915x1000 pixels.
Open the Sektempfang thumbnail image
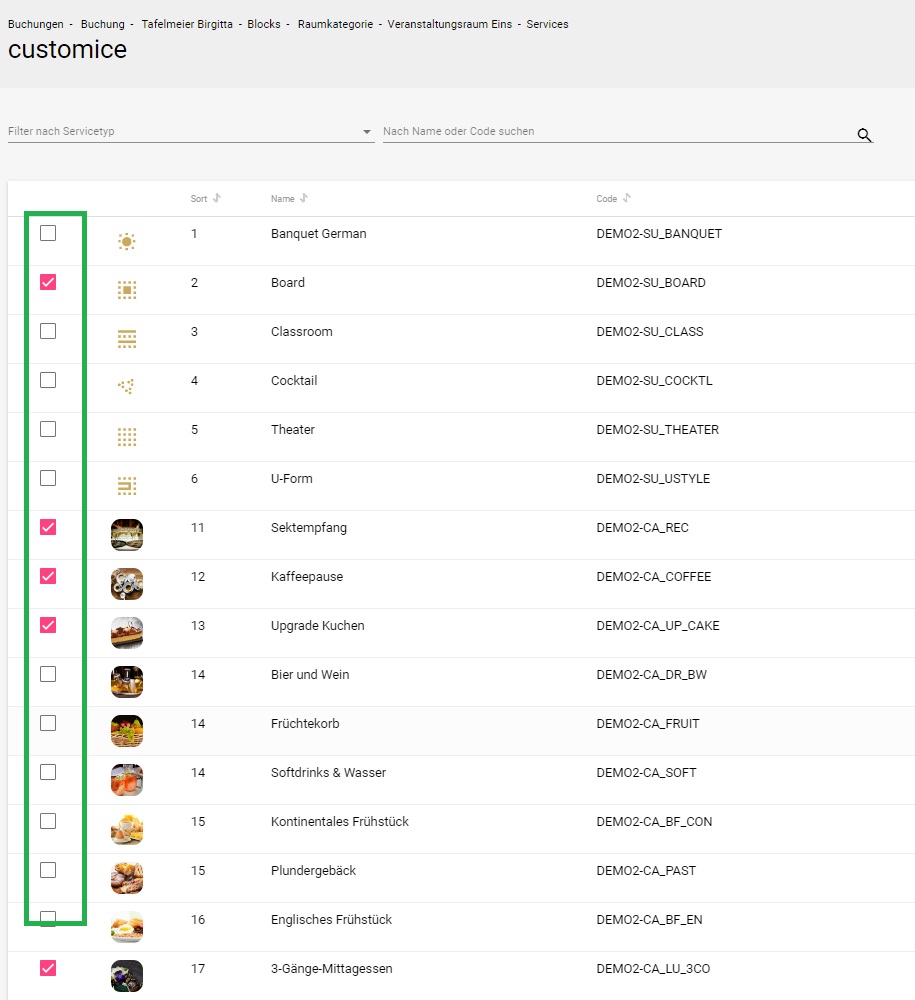click(127, 534)
